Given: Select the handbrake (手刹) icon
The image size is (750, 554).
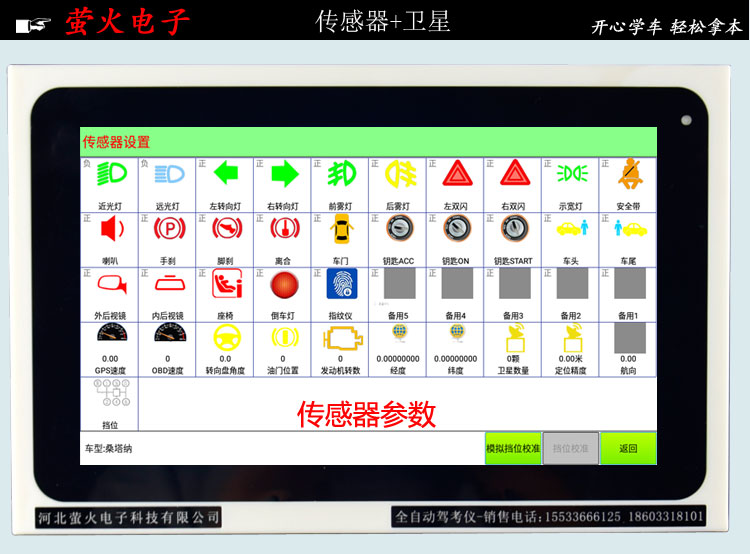Looking at the screenshot, I should click(168, 230).
